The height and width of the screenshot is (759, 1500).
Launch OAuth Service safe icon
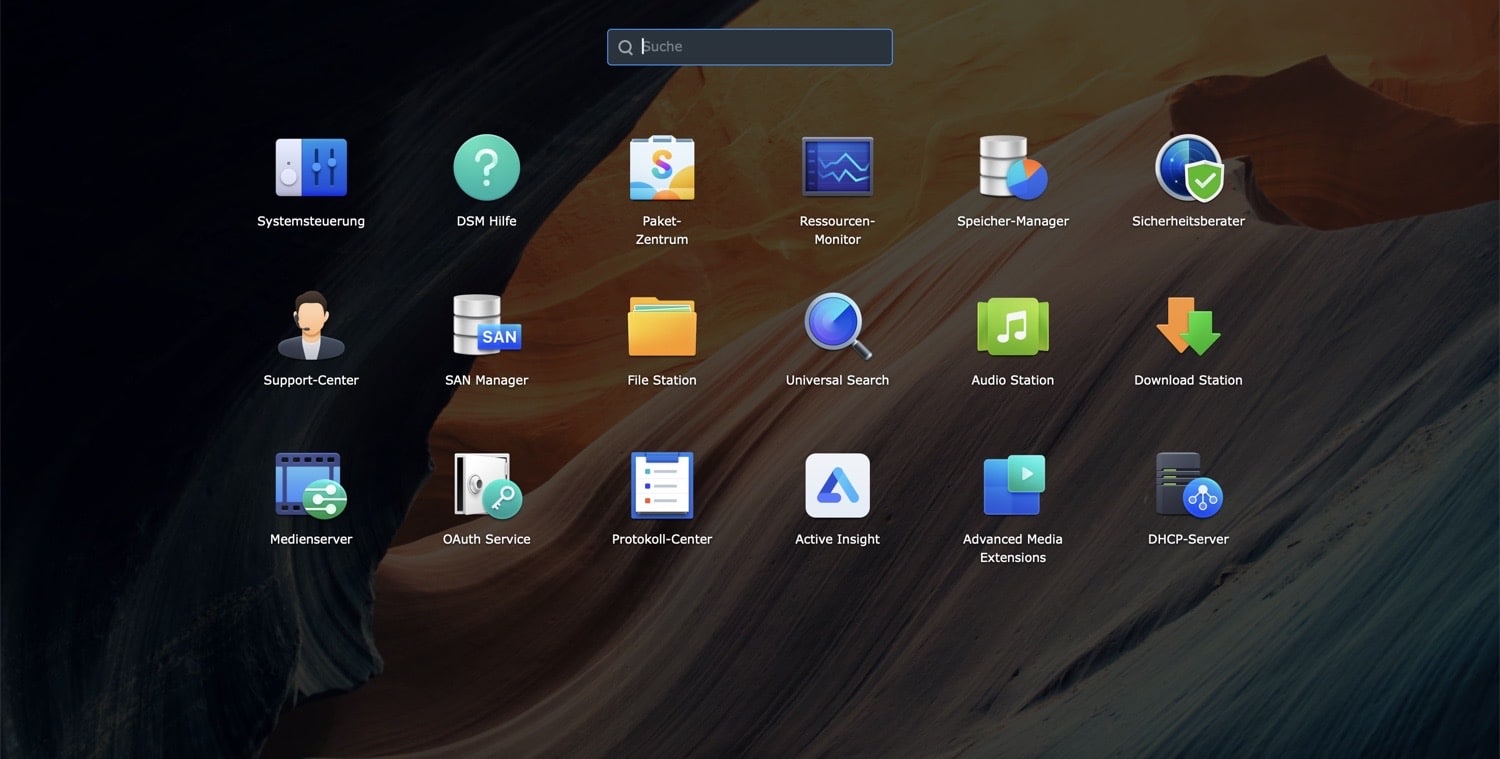click(487, 486)
